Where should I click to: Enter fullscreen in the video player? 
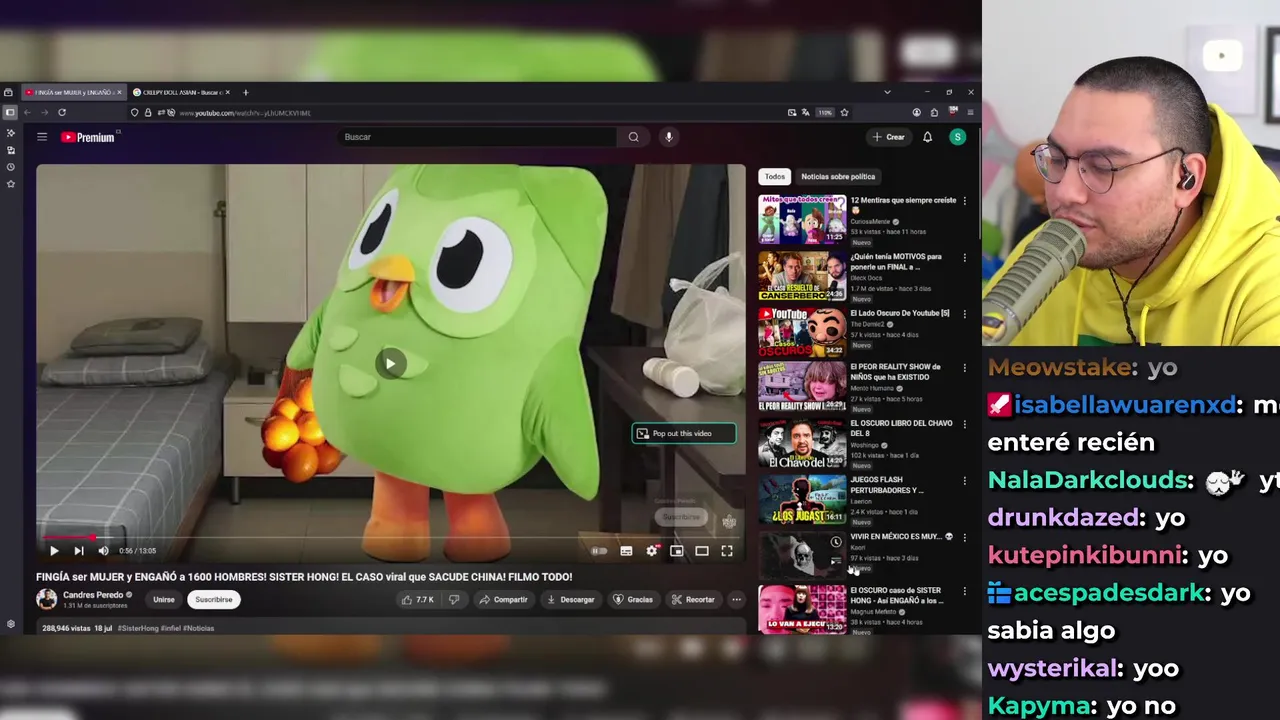[x=727, y=551]
